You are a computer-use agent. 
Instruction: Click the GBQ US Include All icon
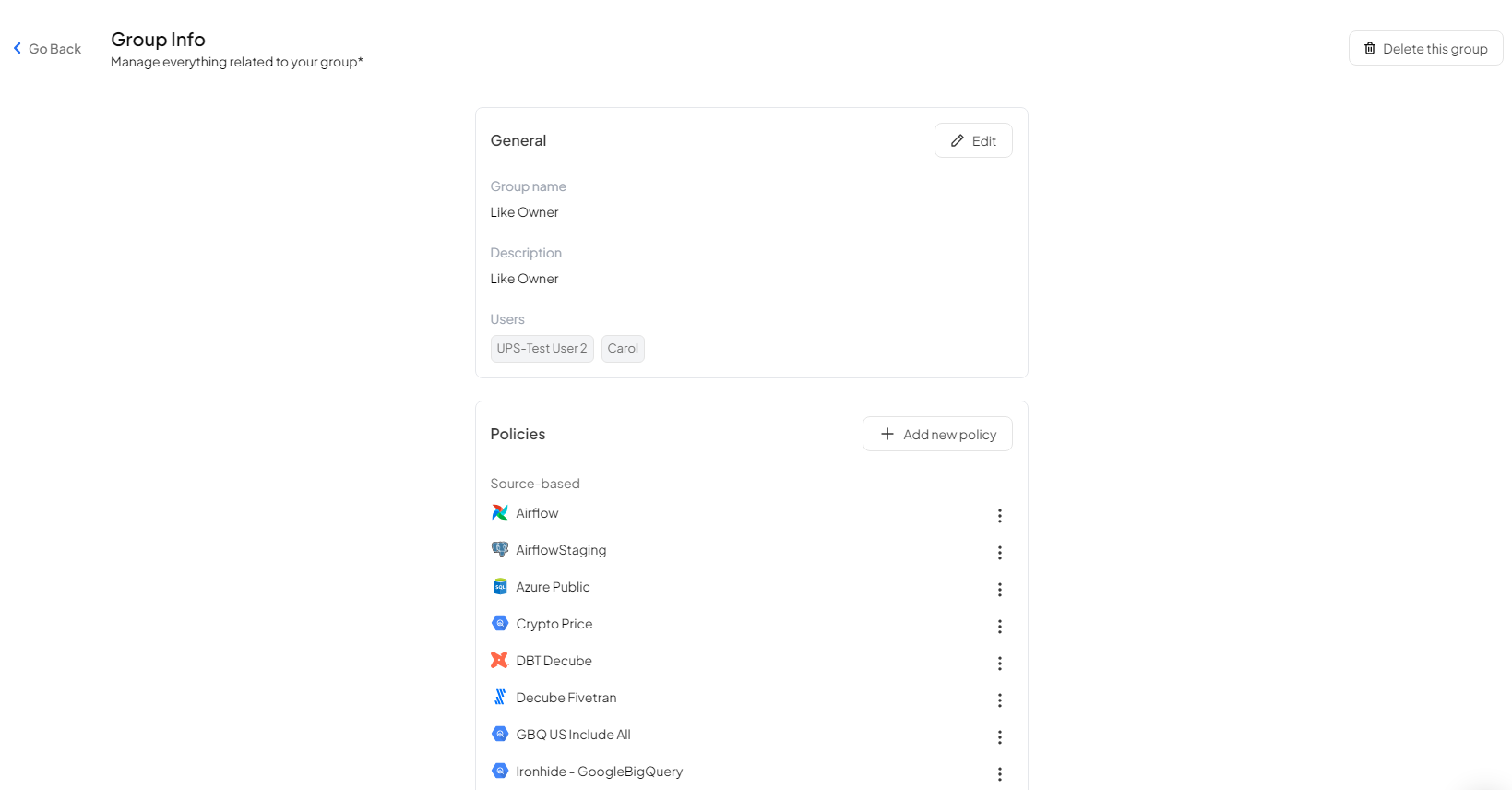click(x=499, y=734)
